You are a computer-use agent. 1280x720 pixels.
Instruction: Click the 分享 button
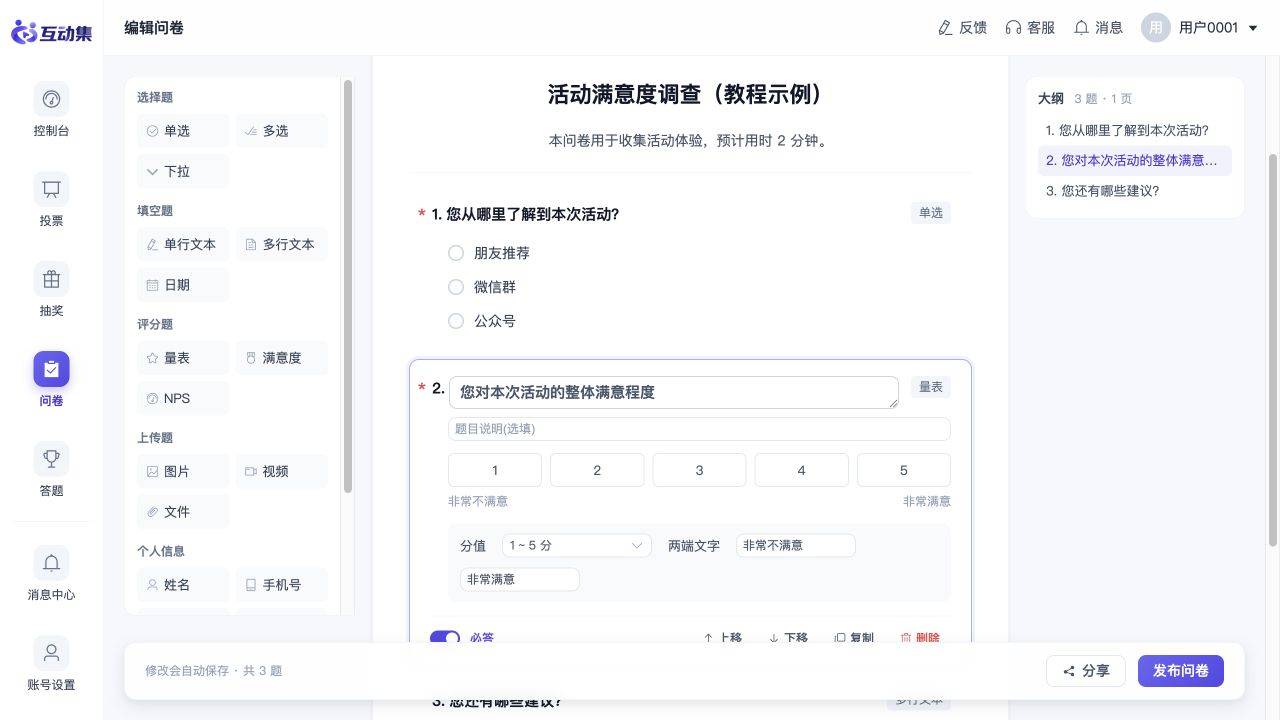1086,671
